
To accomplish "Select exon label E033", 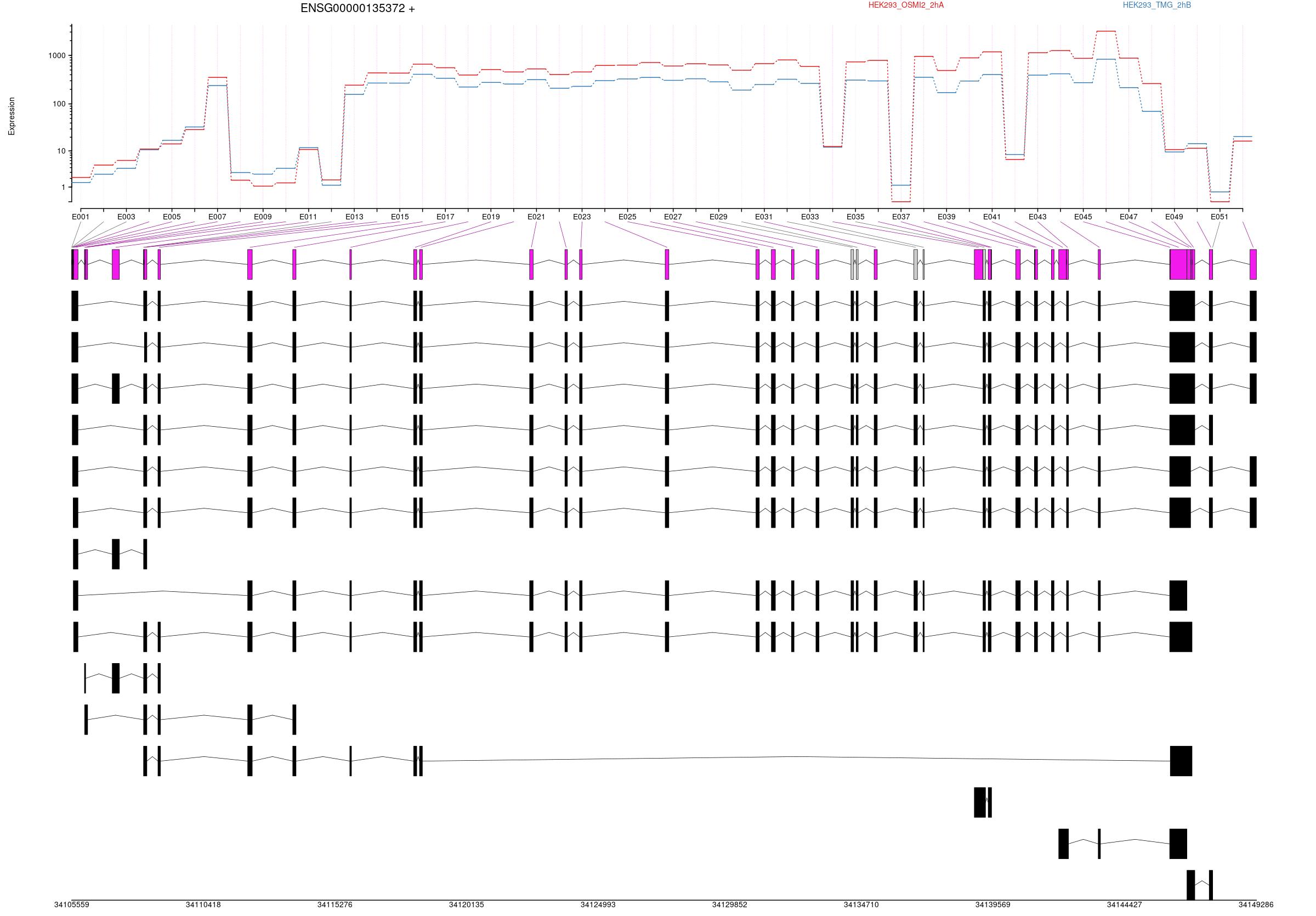I will click(810, 217).
